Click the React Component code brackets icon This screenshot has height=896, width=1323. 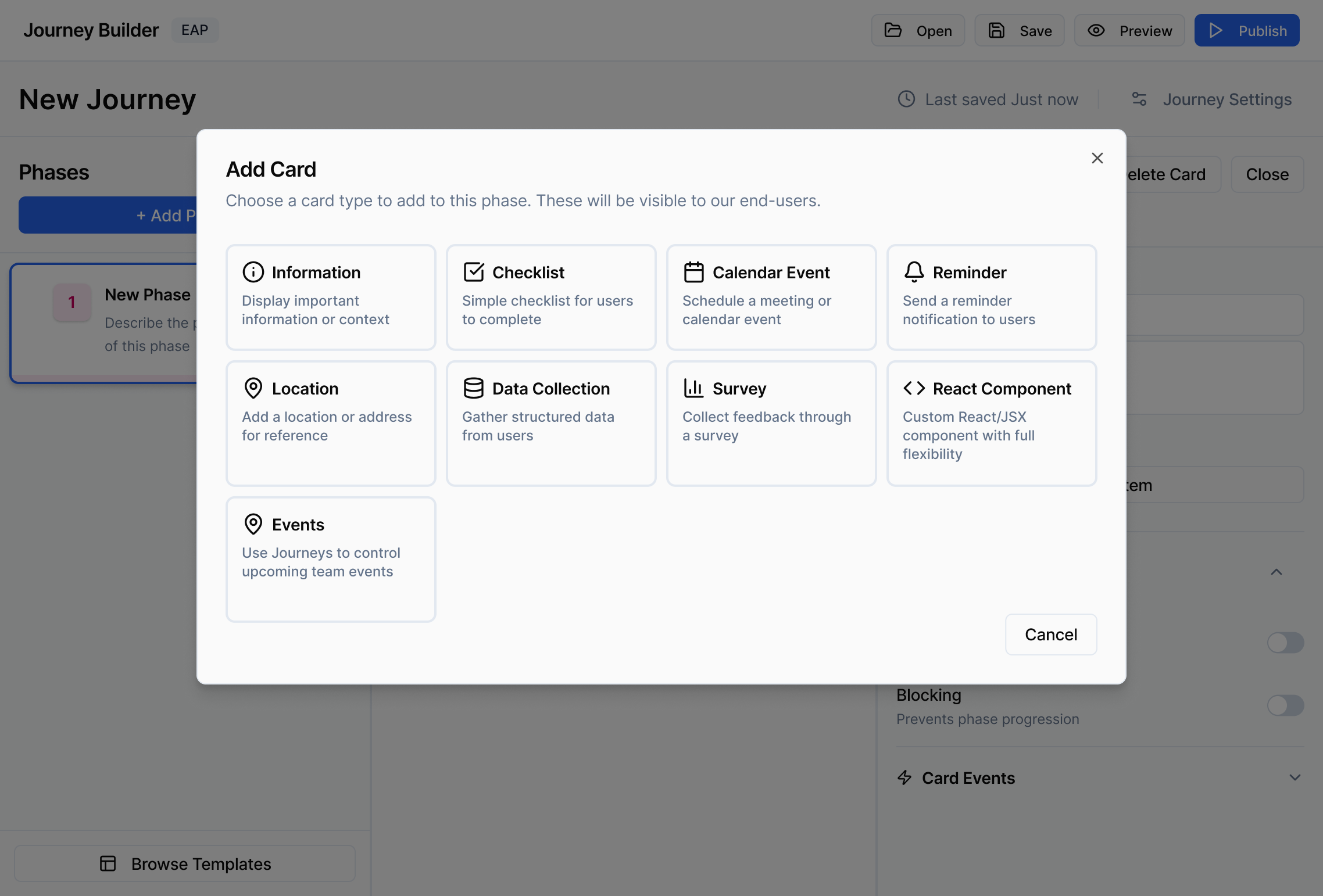[x=914, y=388]
